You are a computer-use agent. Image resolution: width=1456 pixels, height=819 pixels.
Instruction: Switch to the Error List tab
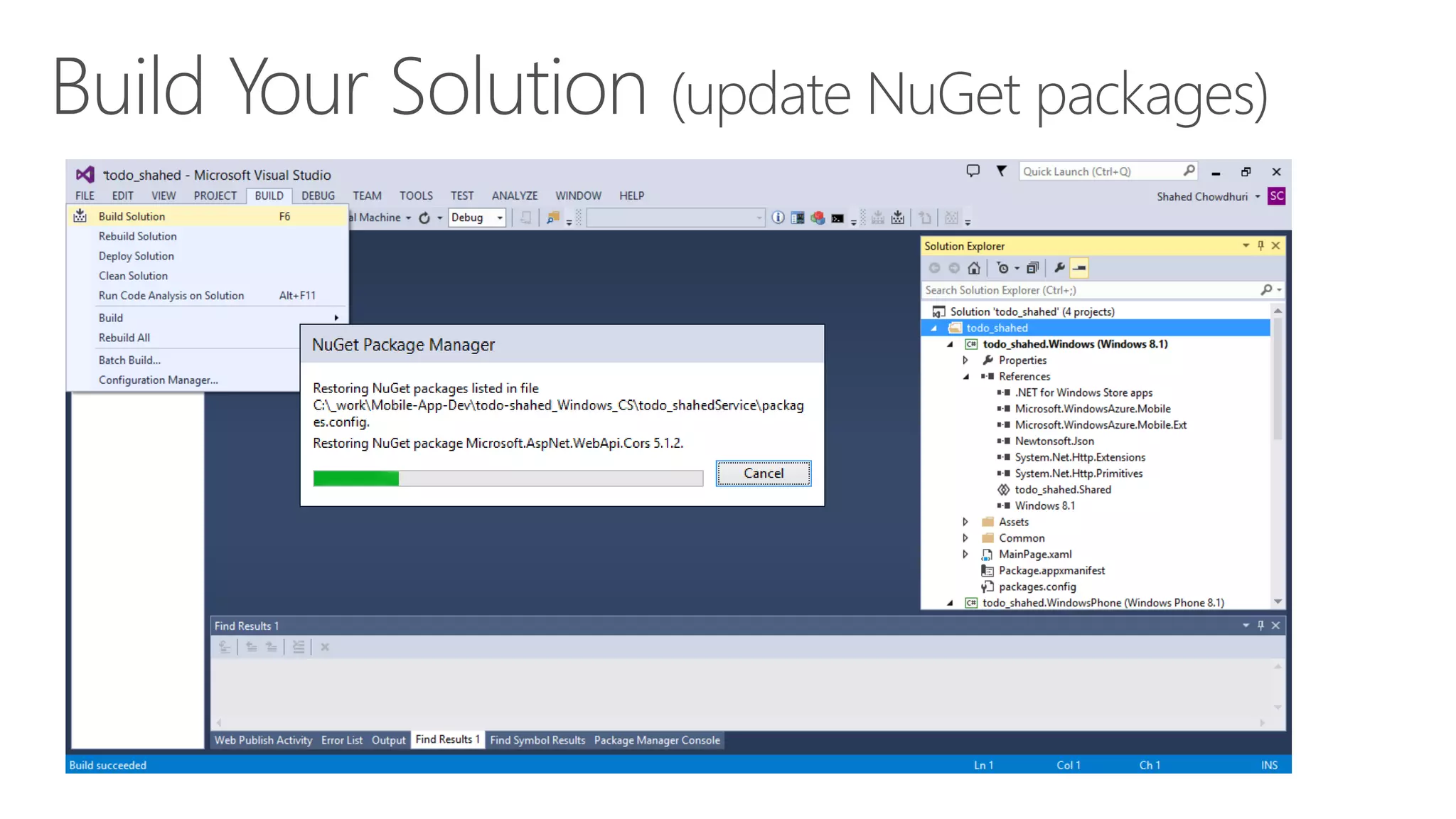point(341,740)
